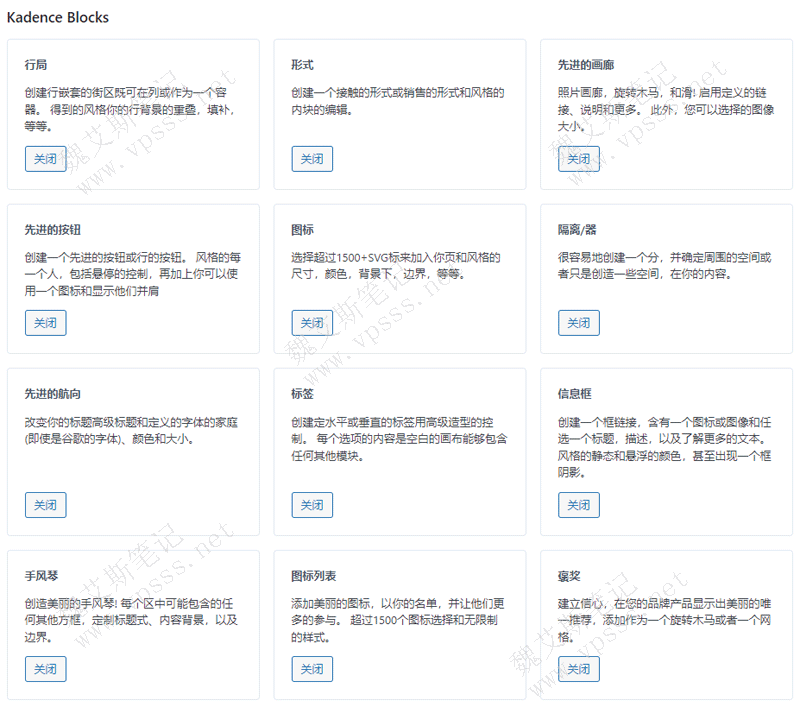
Task: Click 关闭 button in 标签 card
Action: (x=312, y=505)
